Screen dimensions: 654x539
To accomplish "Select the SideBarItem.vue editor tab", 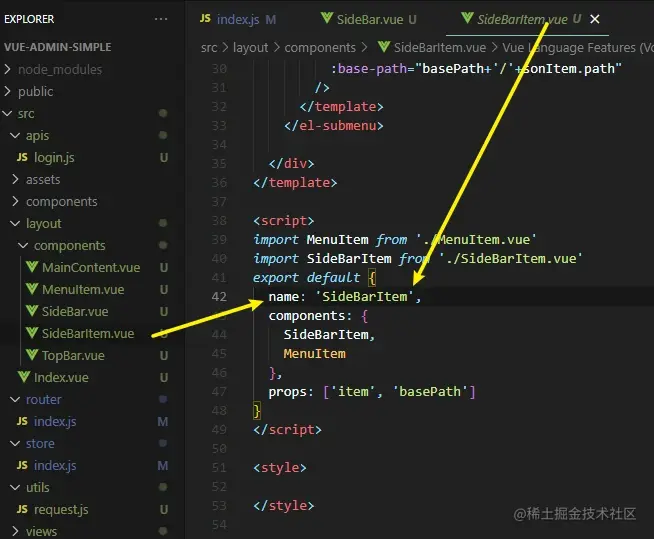I will pos(522,19).
